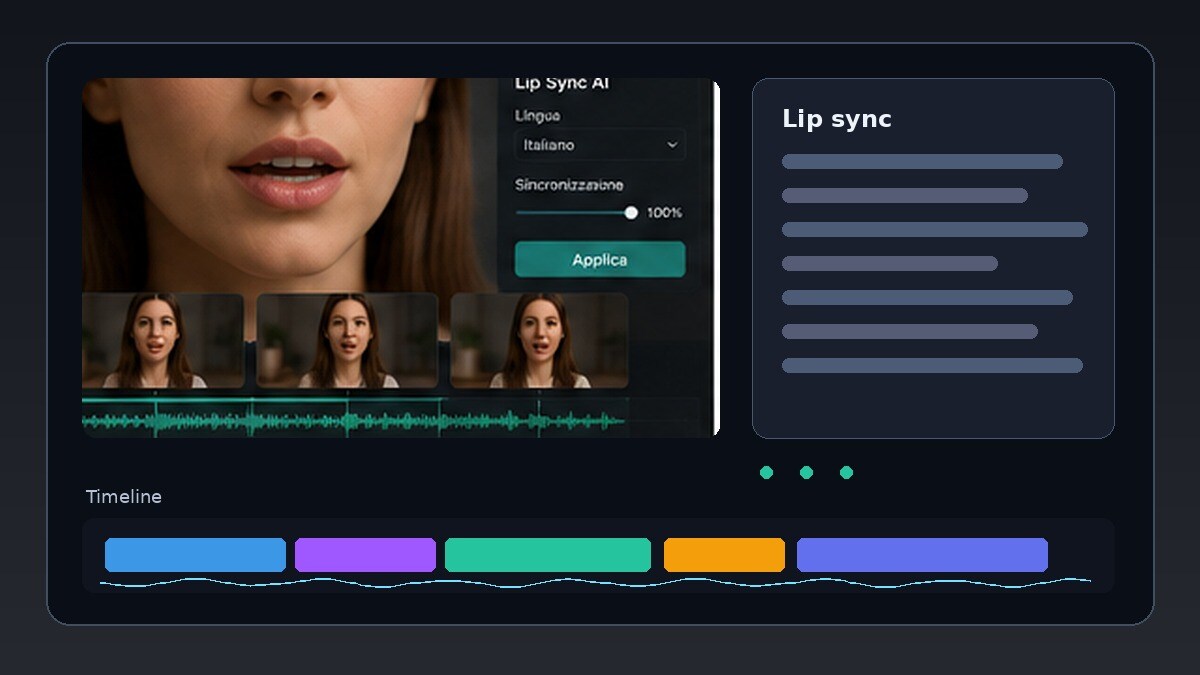Screen dimensions: 1200x675
Task: Adjust the Sincronizzazione slider handle
Action: (631, 213)
